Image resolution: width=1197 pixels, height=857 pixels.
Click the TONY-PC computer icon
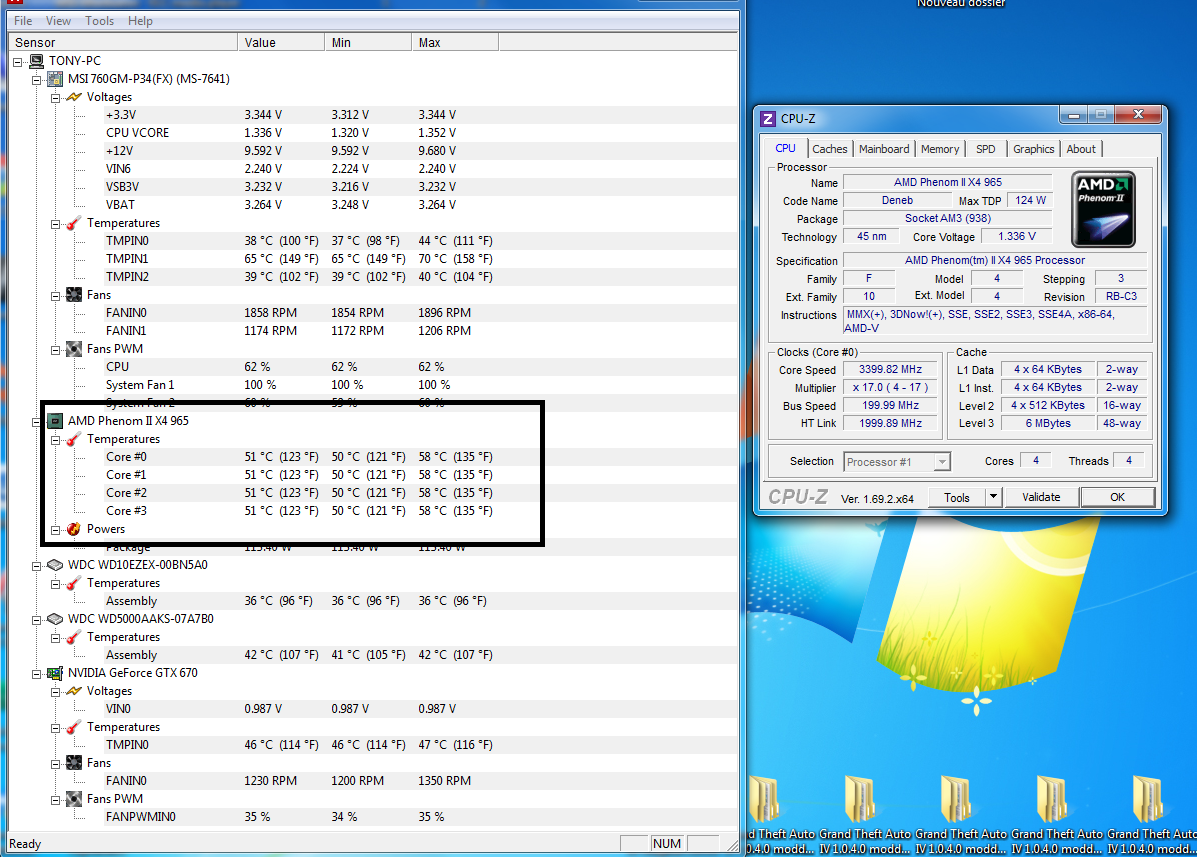pyautogui.click(x=37, y=61)
